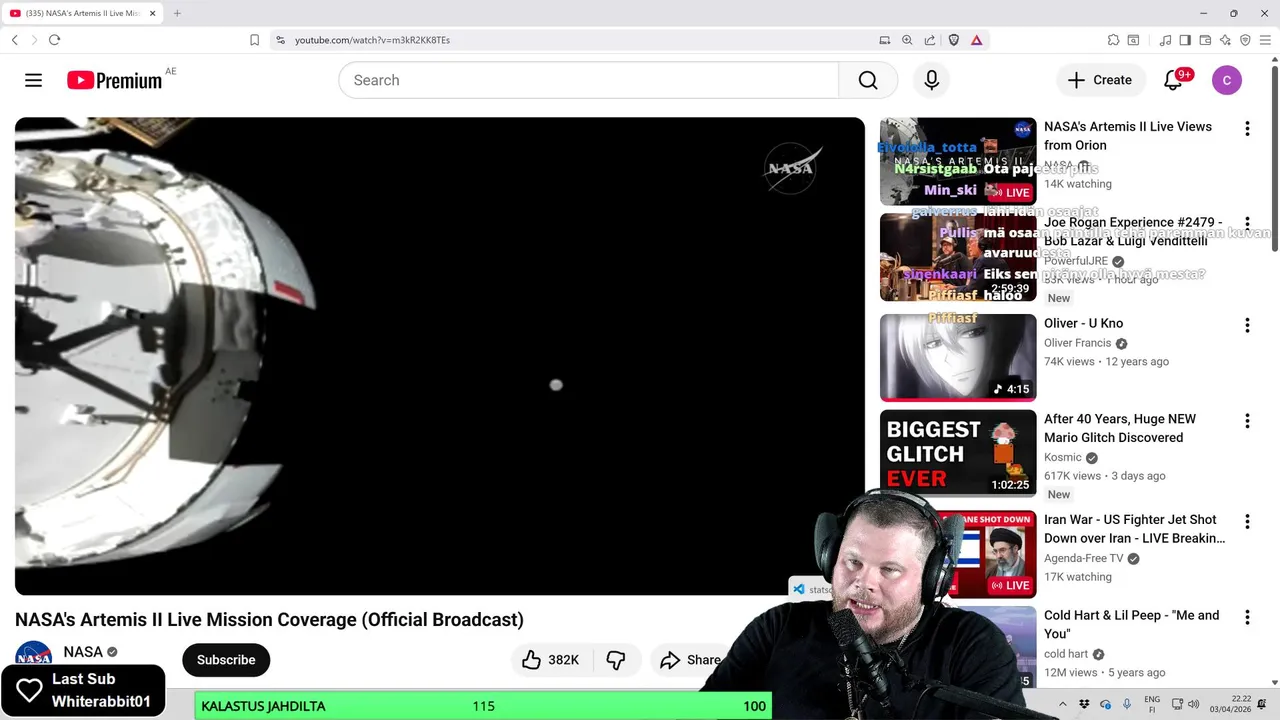Screen dimensions: 1280x720
Task: Open Oliver U Kno anime thumbnail
Action: [958, 357]
